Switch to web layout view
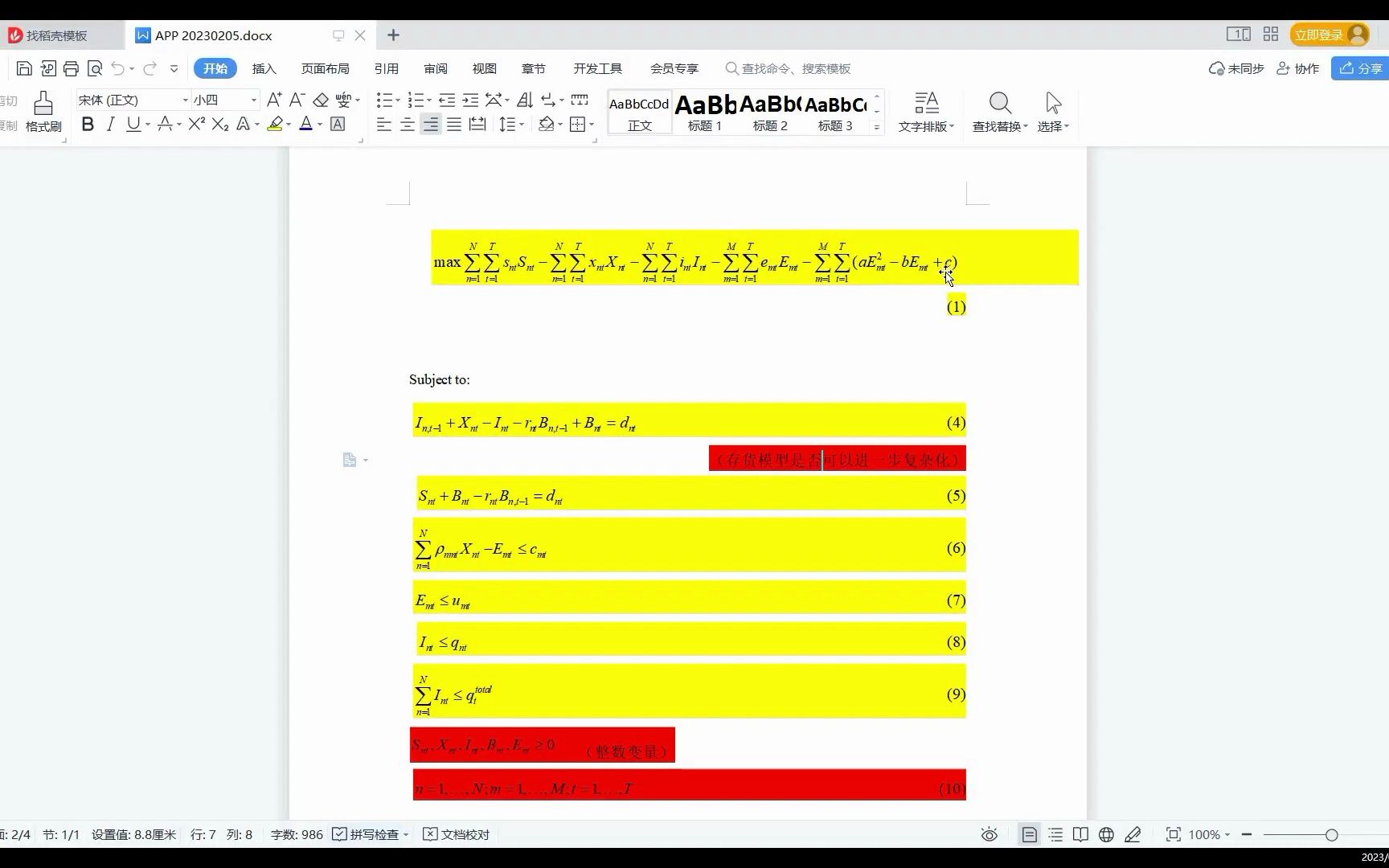The image size is (1389, 868). coord(1106,834)
